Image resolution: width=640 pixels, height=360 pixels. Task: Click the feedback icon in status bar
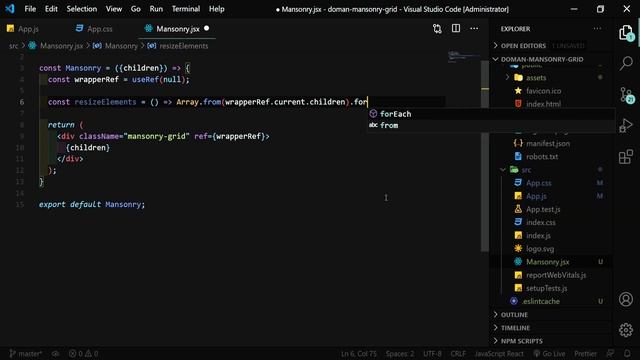610,353
